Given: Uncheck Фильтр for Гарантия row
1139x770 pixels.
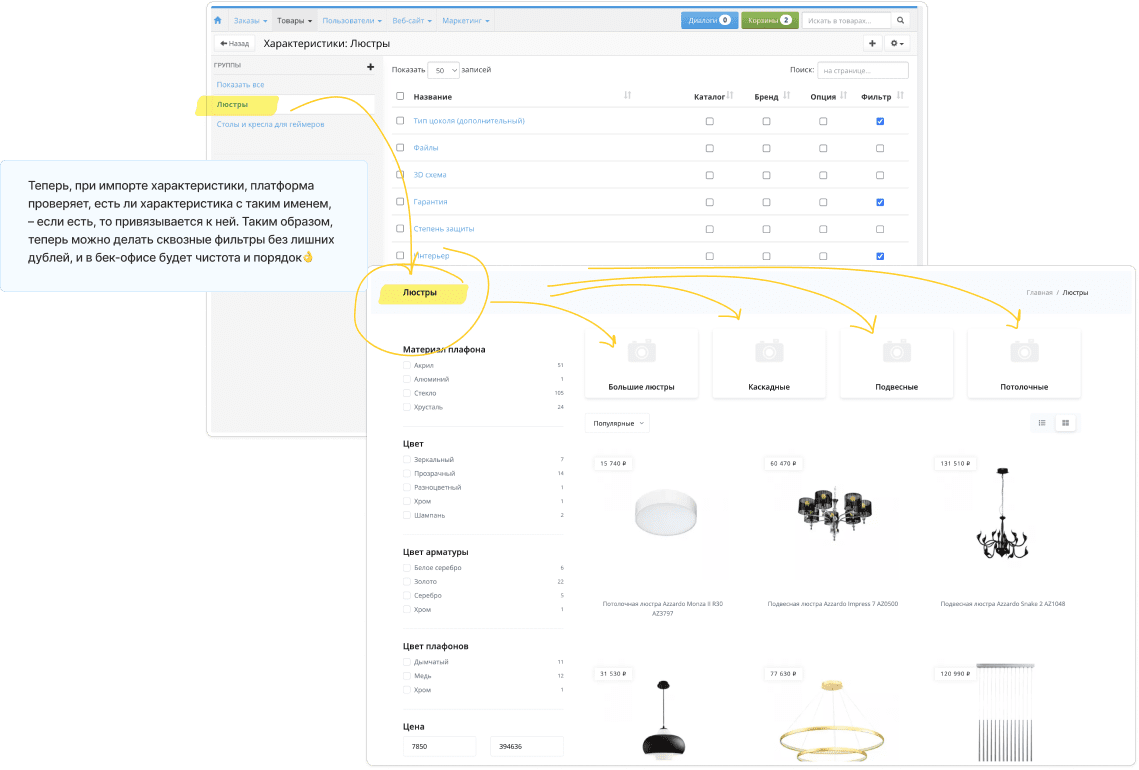Looking at the screenshot, I should click(880, 202).
